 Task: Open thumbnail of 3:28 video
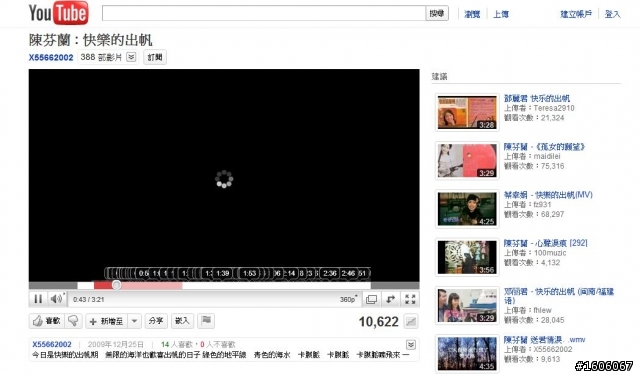point(467,112)
